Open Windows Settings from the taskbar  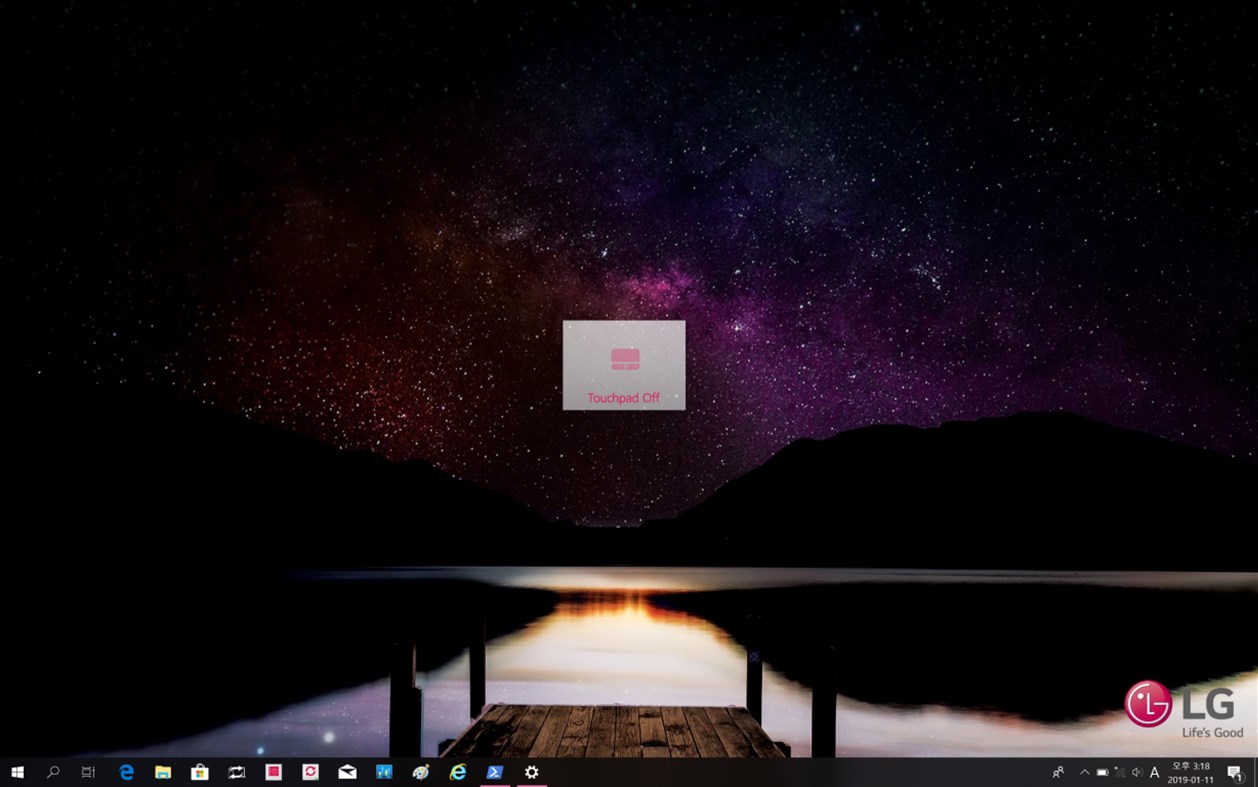(x=530, y=772)
